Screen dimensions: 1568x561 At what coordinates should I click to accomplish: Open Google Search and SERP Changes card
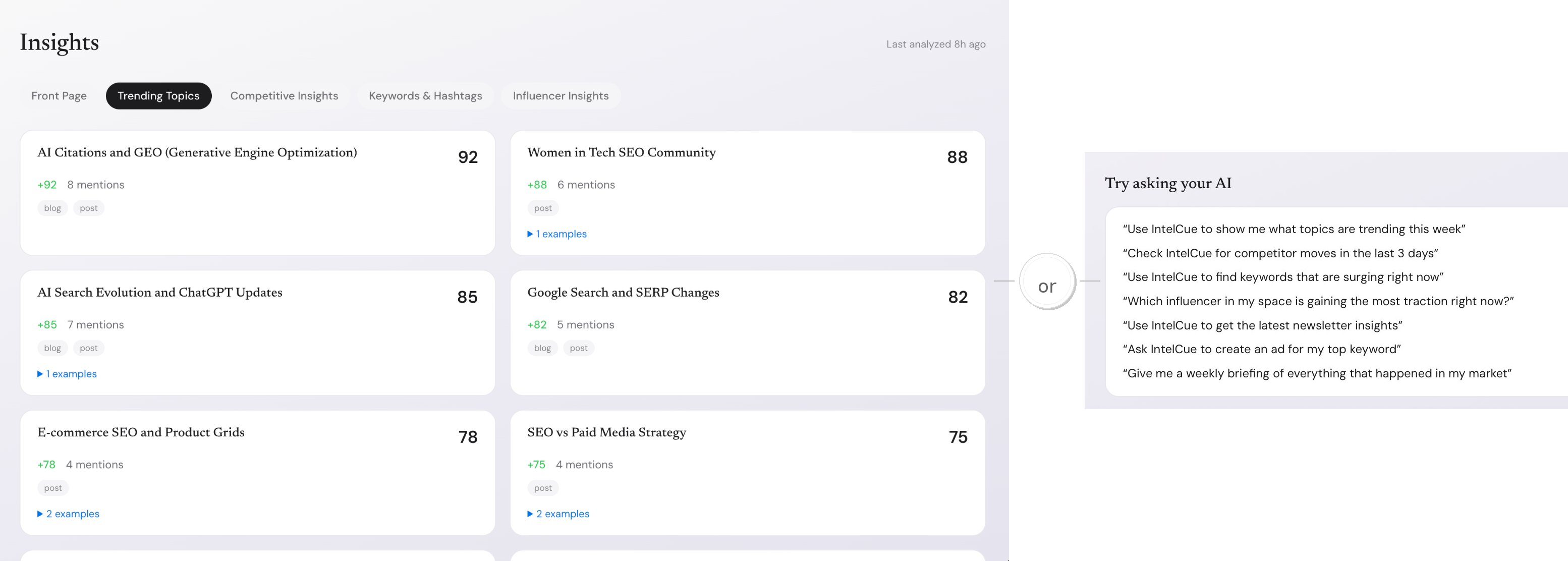tap(623, 293)
